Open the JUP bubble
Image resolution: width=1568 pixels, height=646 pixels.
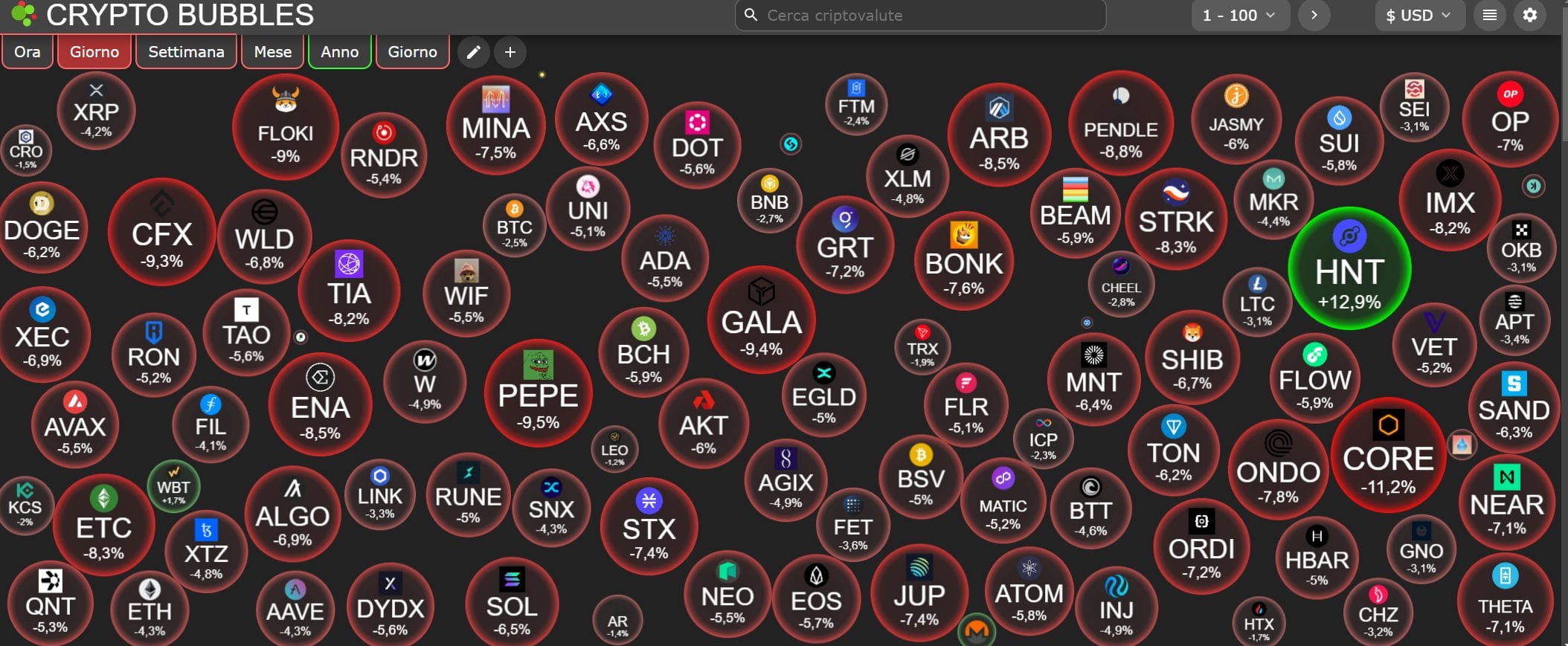(919, 594)
